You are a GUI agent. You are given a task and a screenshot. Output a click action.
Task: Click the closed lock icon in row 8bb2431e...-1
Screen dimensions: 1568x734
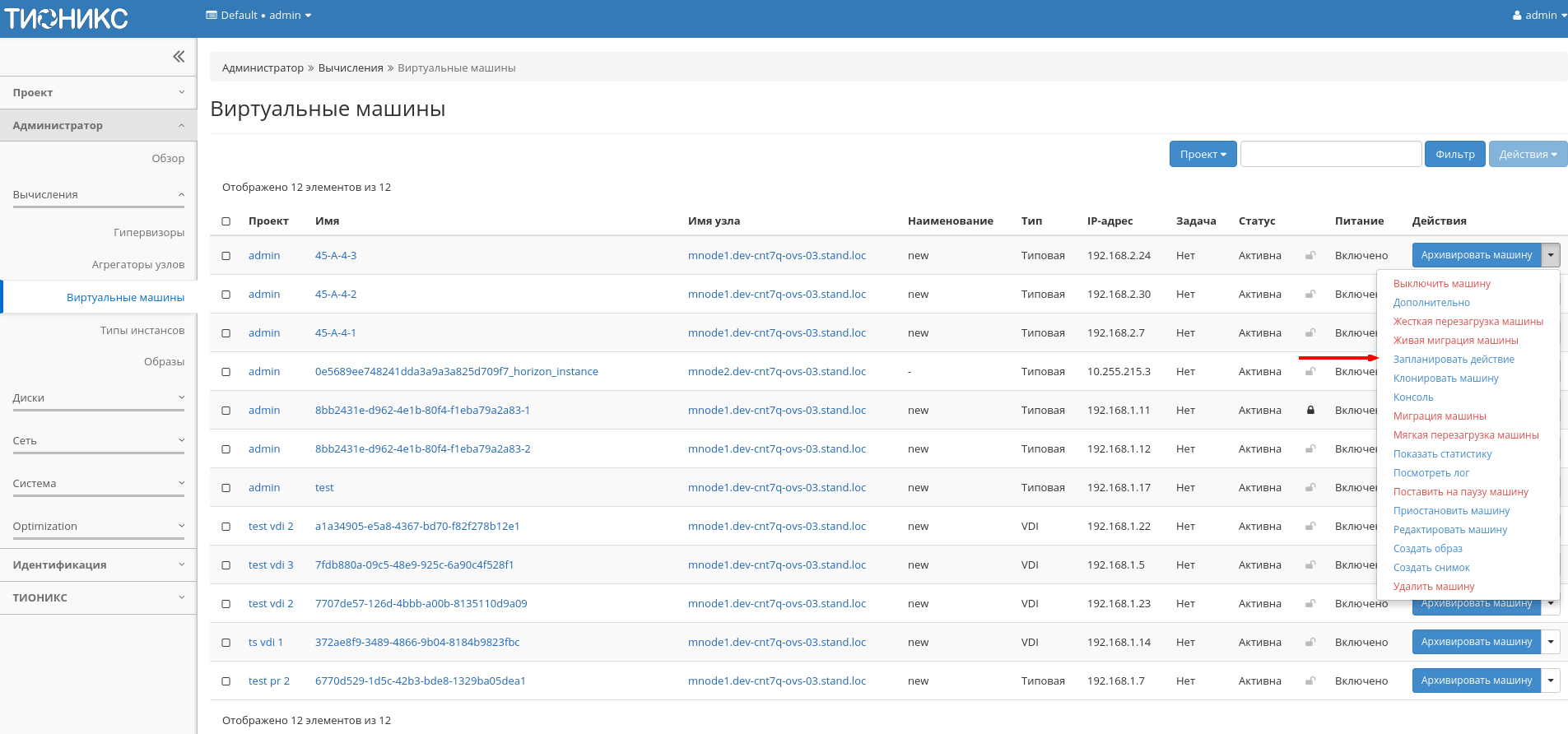click(x=1310, y=410)
